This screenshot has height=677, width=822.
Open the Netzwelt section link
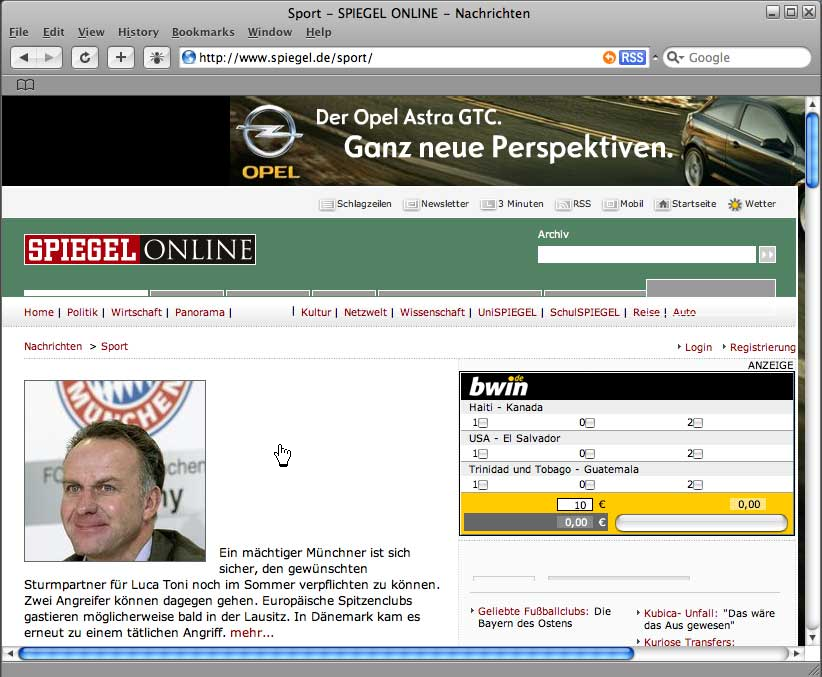pos(365,313)
